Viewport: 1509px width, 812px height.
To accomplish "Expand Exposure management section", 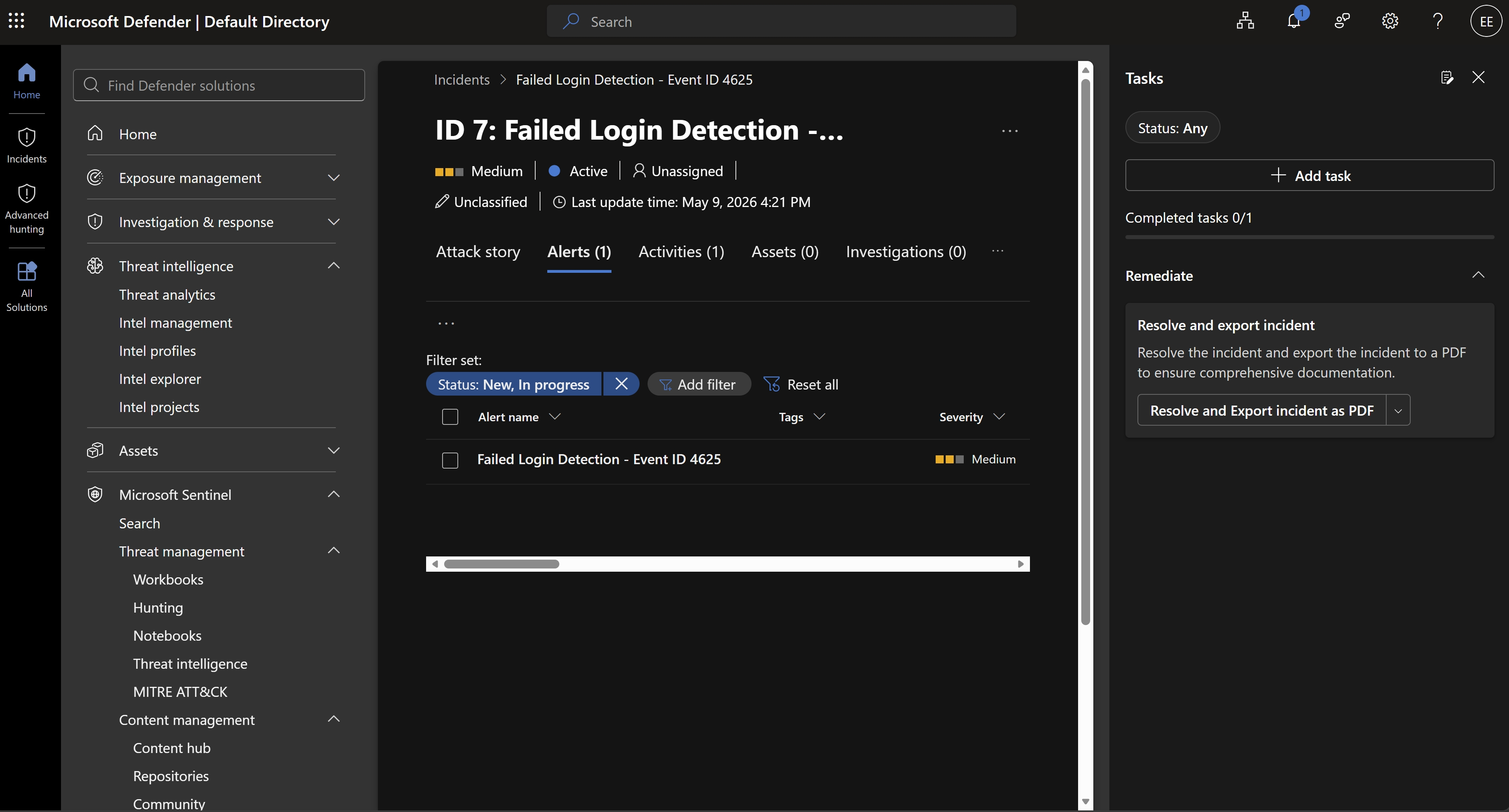I will pos(334,177).
